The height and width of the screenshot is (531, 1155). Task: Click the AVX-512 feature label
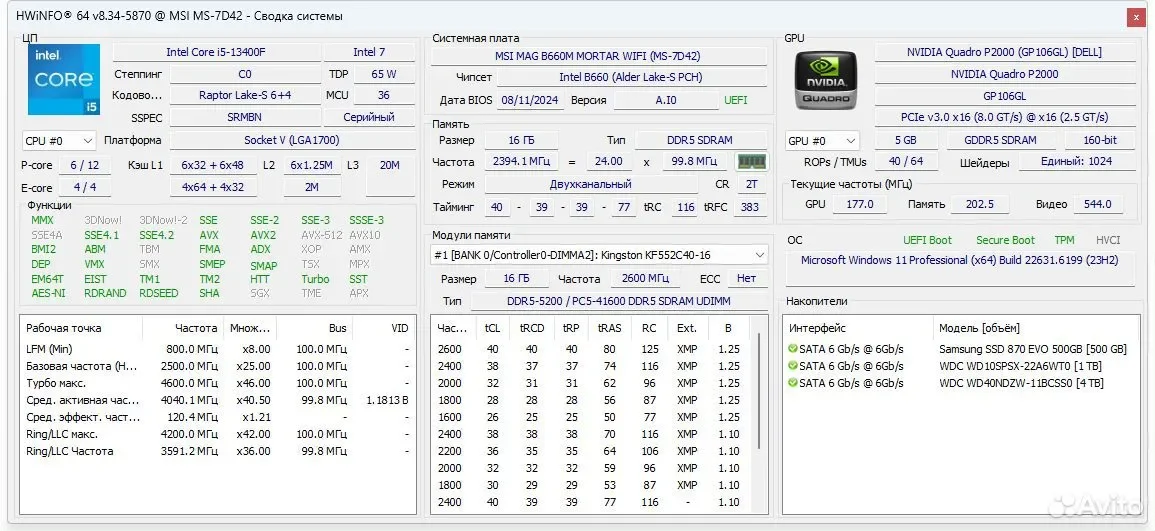[x=321, y=235]
